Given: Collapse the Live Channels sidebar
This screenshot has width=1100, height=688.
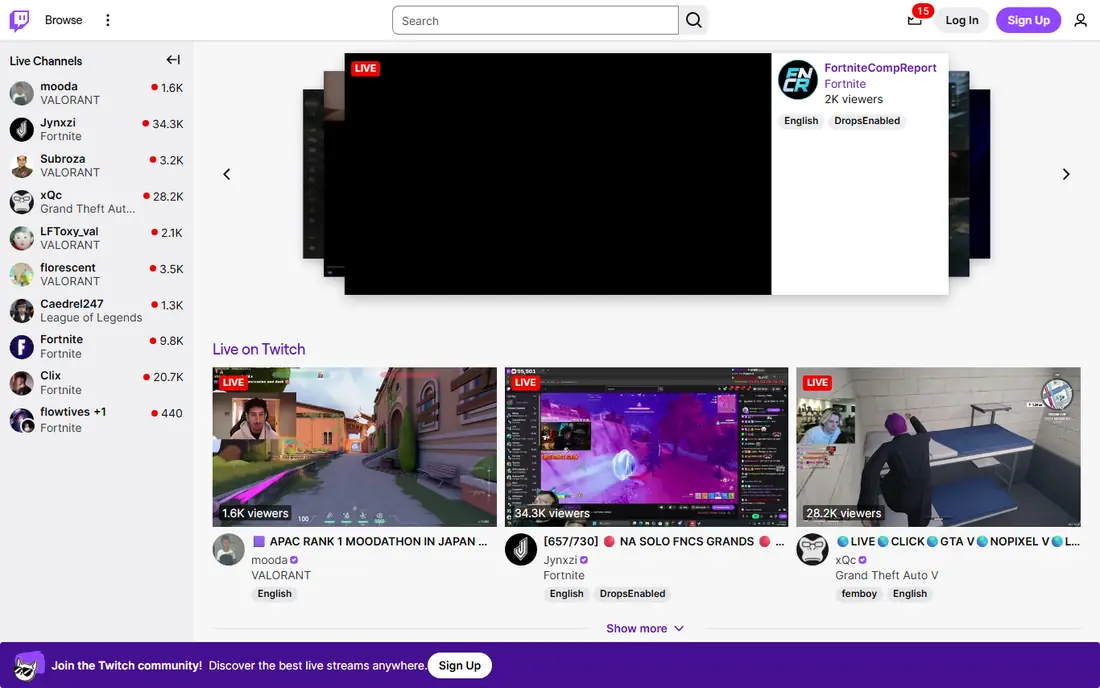Looking at the screenshot, I should tap(173, 60).
